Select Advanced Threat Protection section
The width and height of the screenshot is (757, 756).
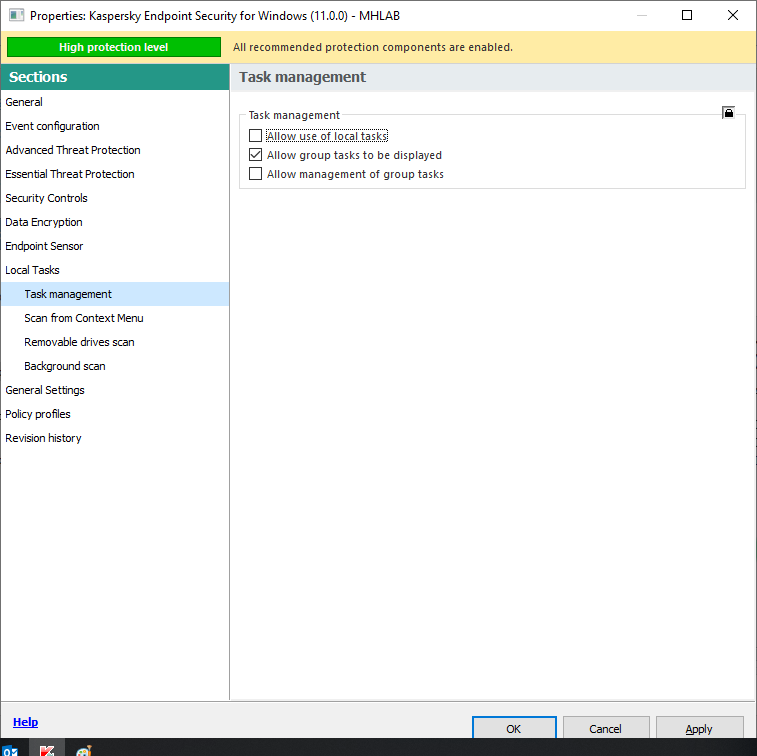click(x=115, y=150)
